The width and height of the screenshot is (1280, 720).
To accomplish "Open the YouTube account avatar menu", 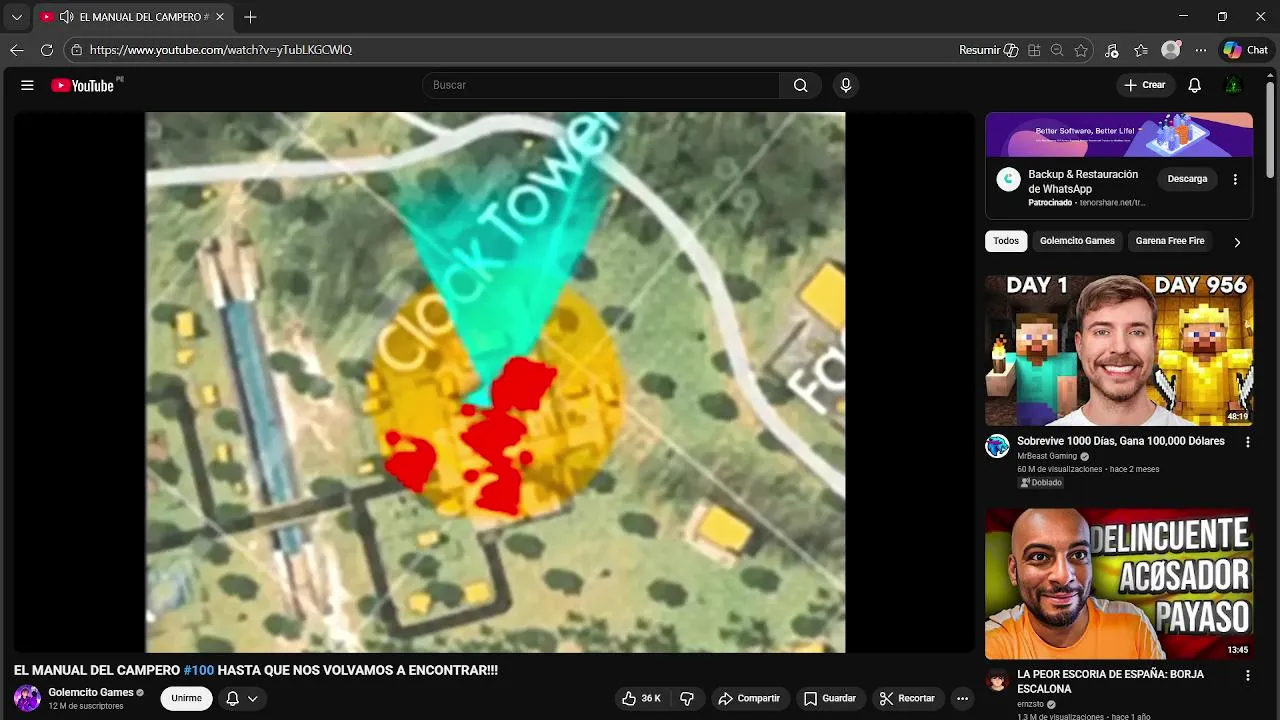I will click(x=1233, y=85).
